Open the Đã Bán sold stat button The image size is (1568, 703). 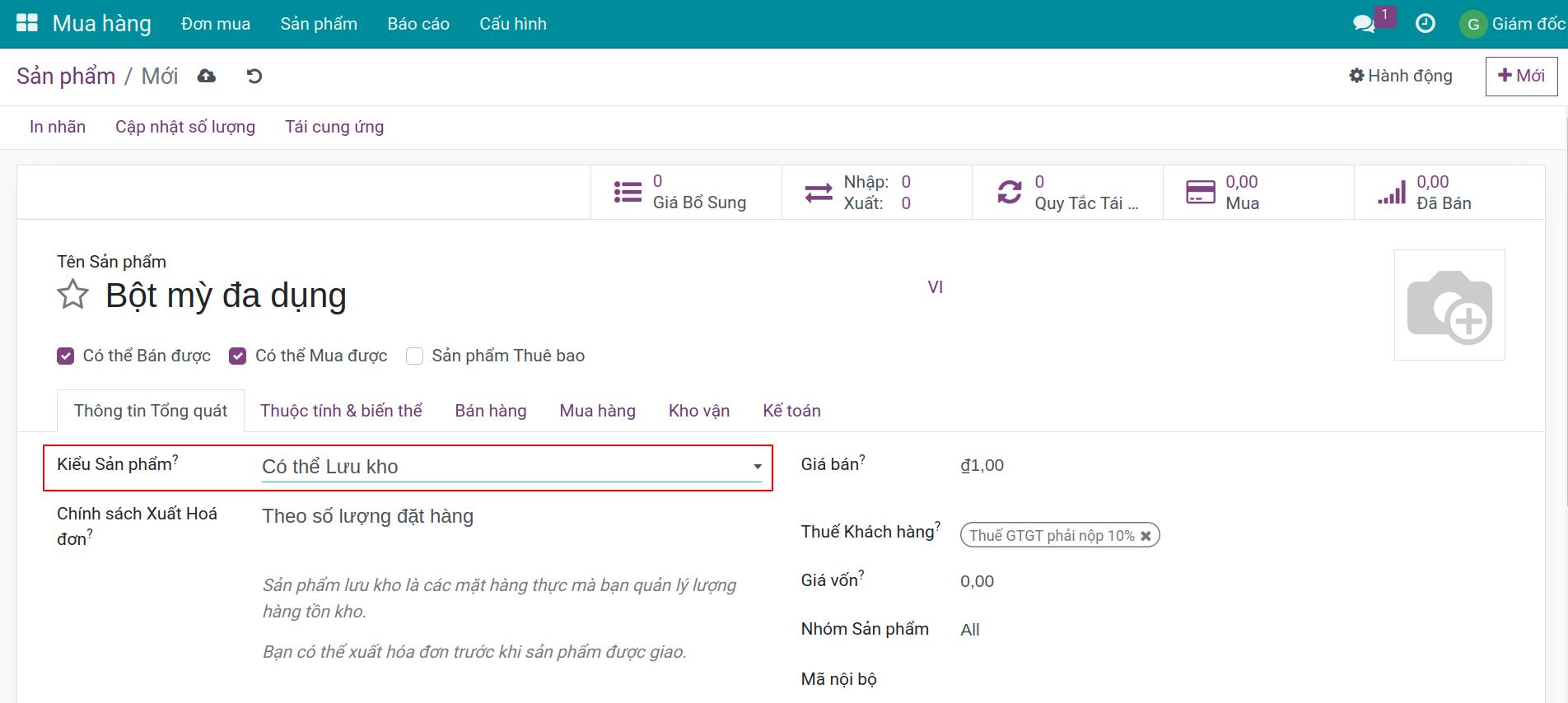tap(1449, 192)
